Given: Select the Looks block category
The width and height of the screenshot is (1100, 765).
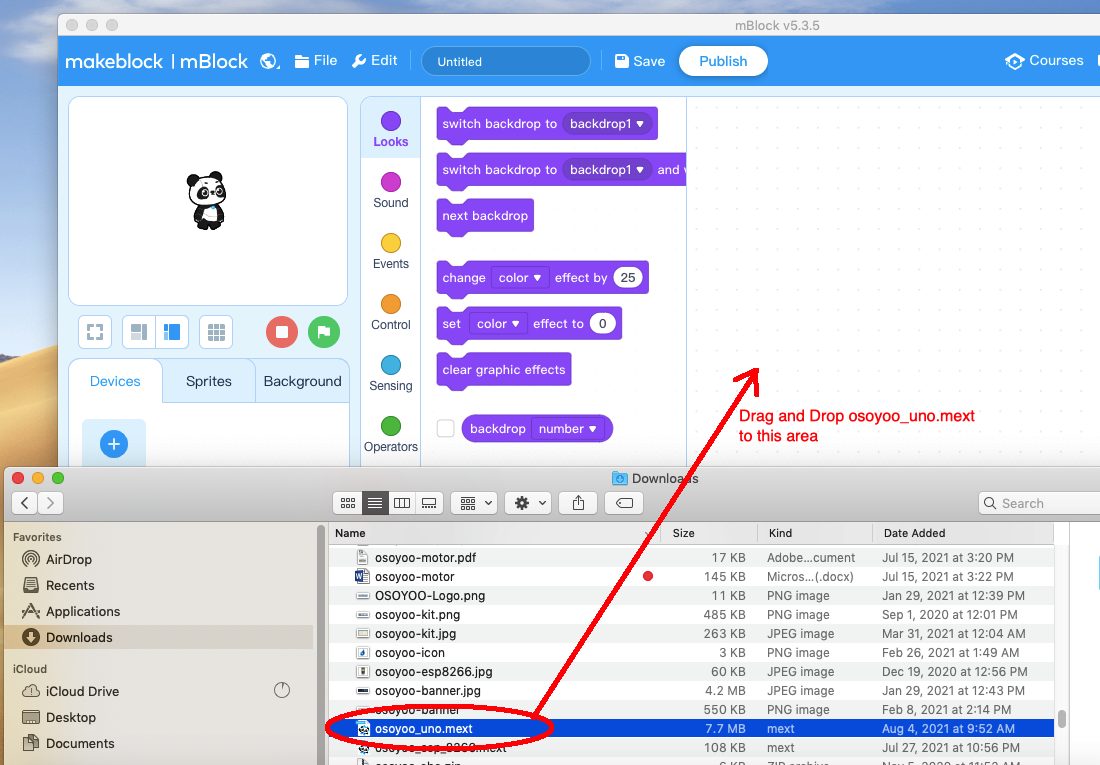Looking at the screenshot, I should [x=391, y=130].
